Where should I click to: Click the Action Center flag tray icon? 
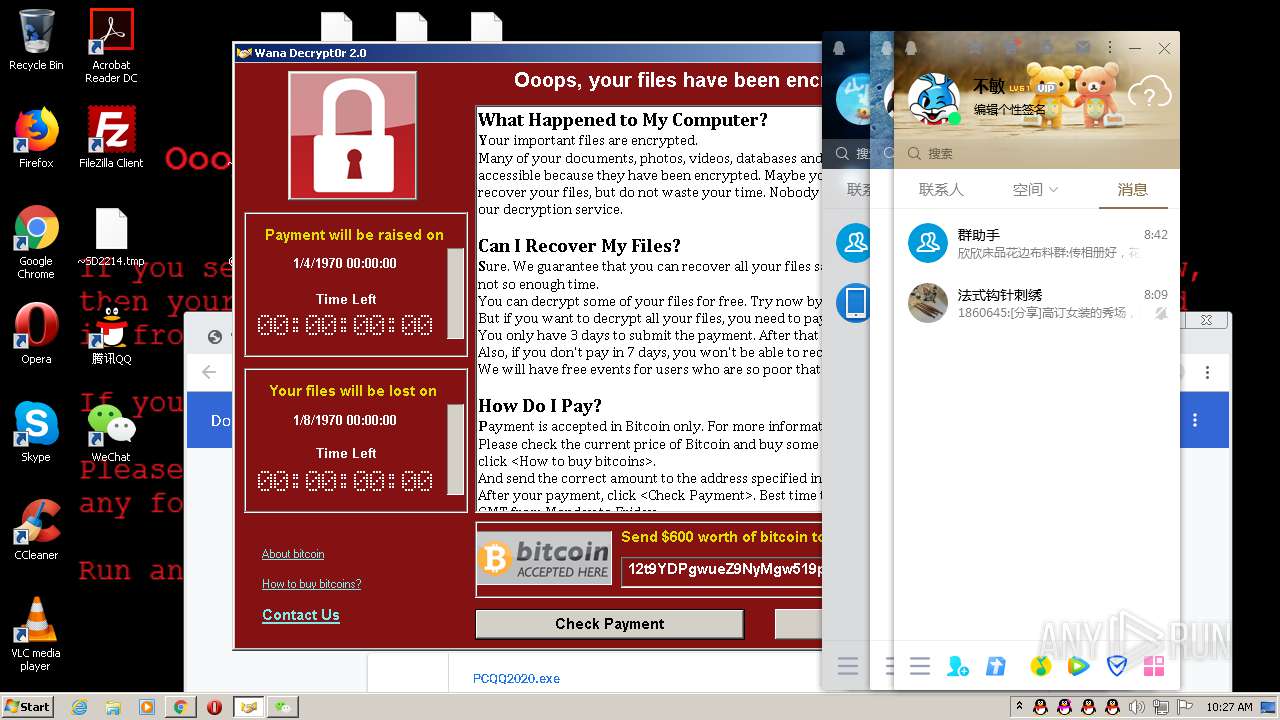point(1184,707)
